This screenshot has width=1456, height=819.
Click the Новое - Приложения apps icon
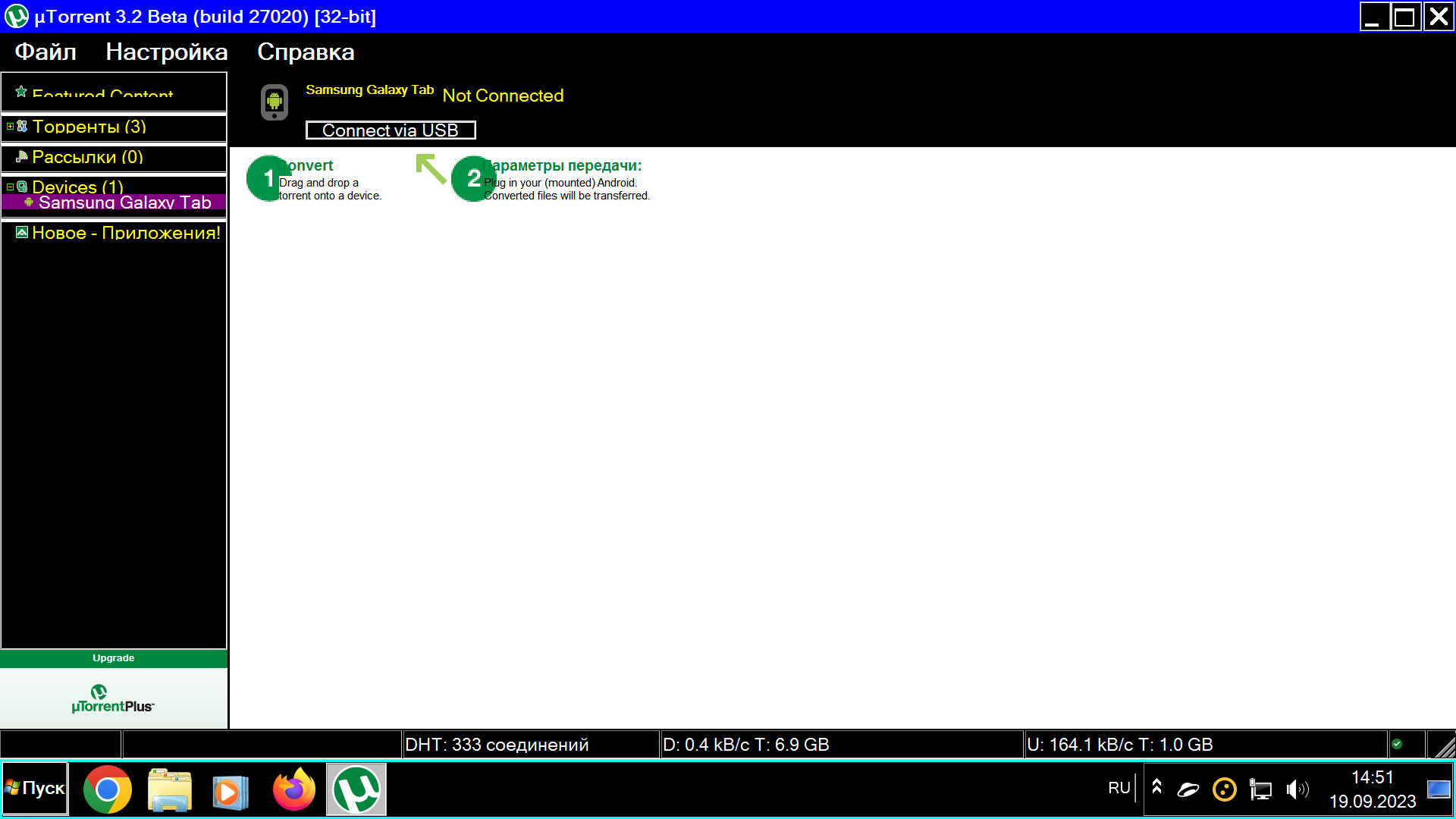pos(22,233)
